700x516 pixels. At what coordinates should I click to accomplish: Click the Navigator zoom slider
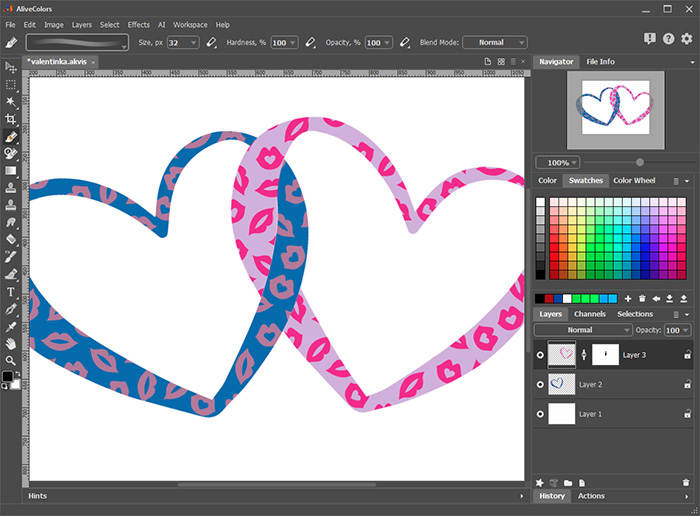point(639,162)
